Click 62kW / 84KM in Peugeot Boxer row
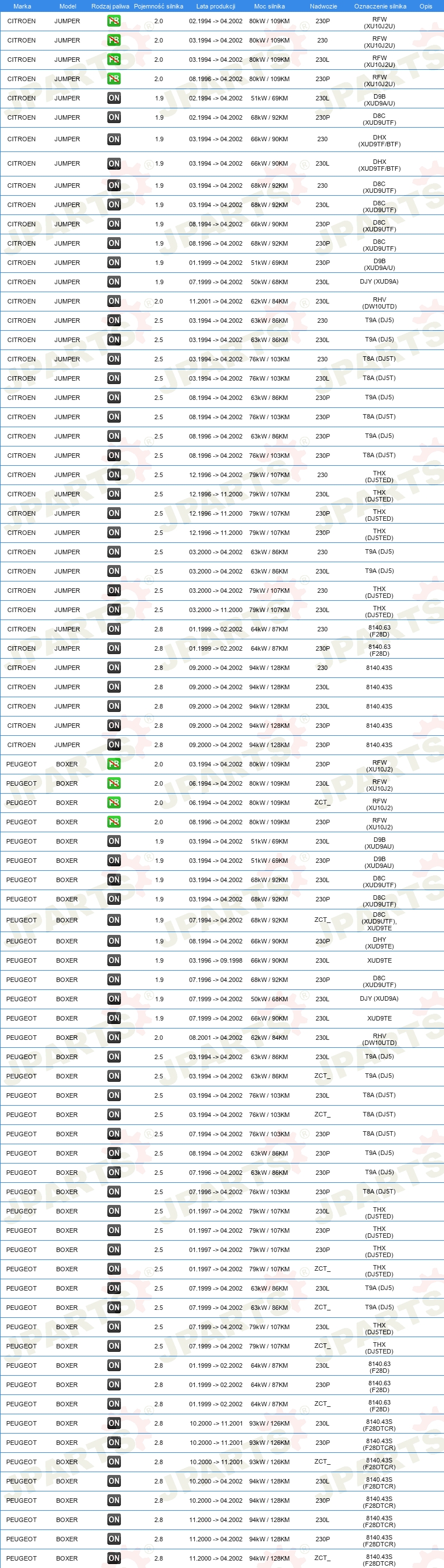444x1568 pixels. pos(269,1038)
